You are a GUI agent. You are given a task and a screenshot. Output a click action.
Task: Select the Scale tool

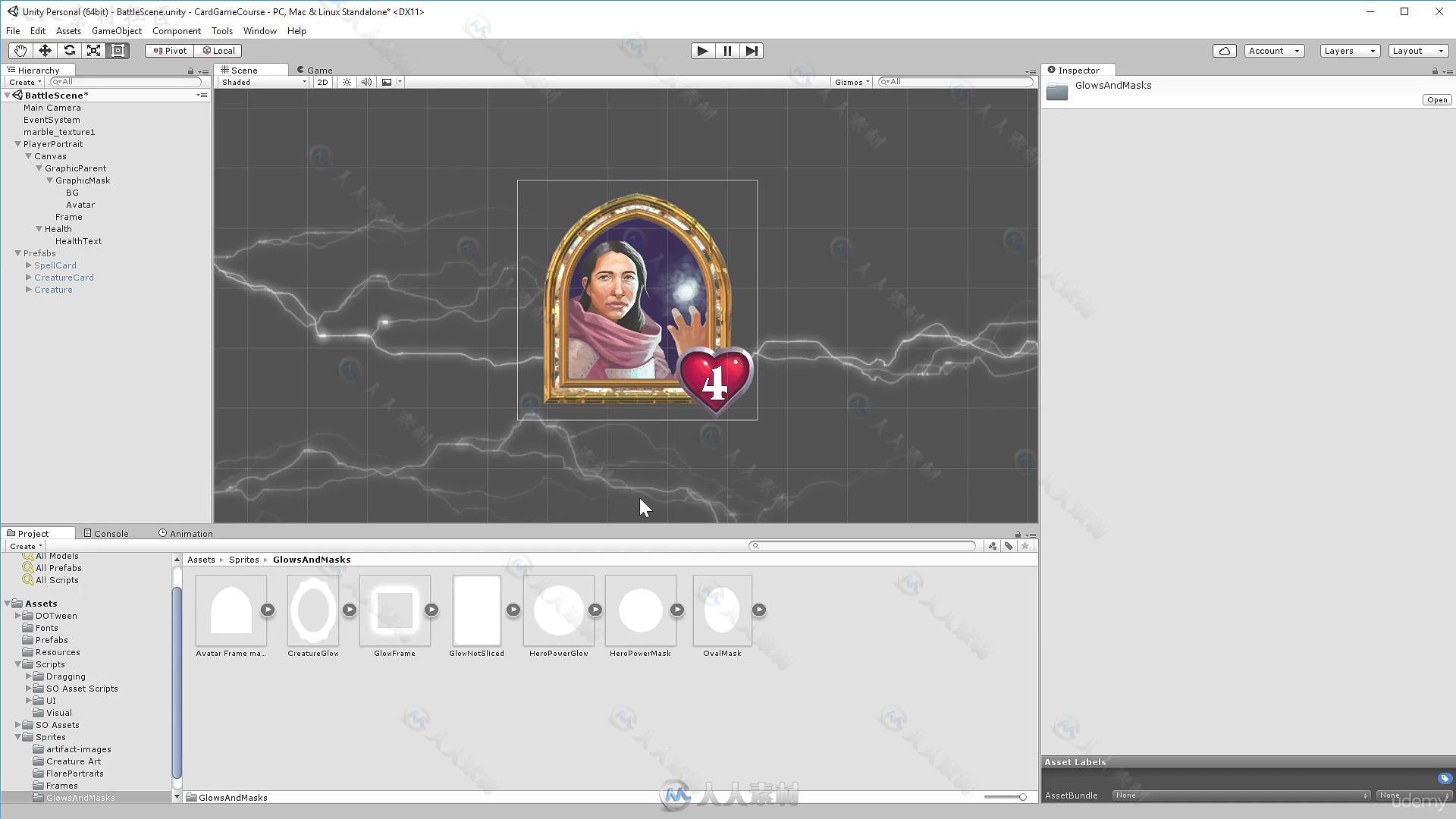(x=93, y=51)
